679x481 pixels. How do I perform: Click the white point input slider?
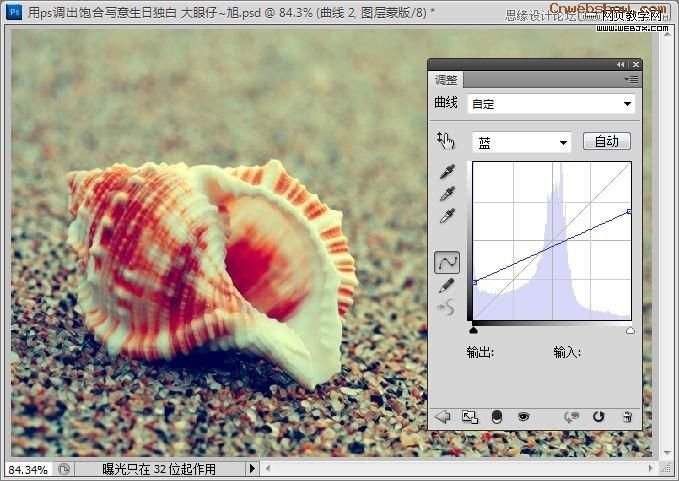tap(630, 330)
